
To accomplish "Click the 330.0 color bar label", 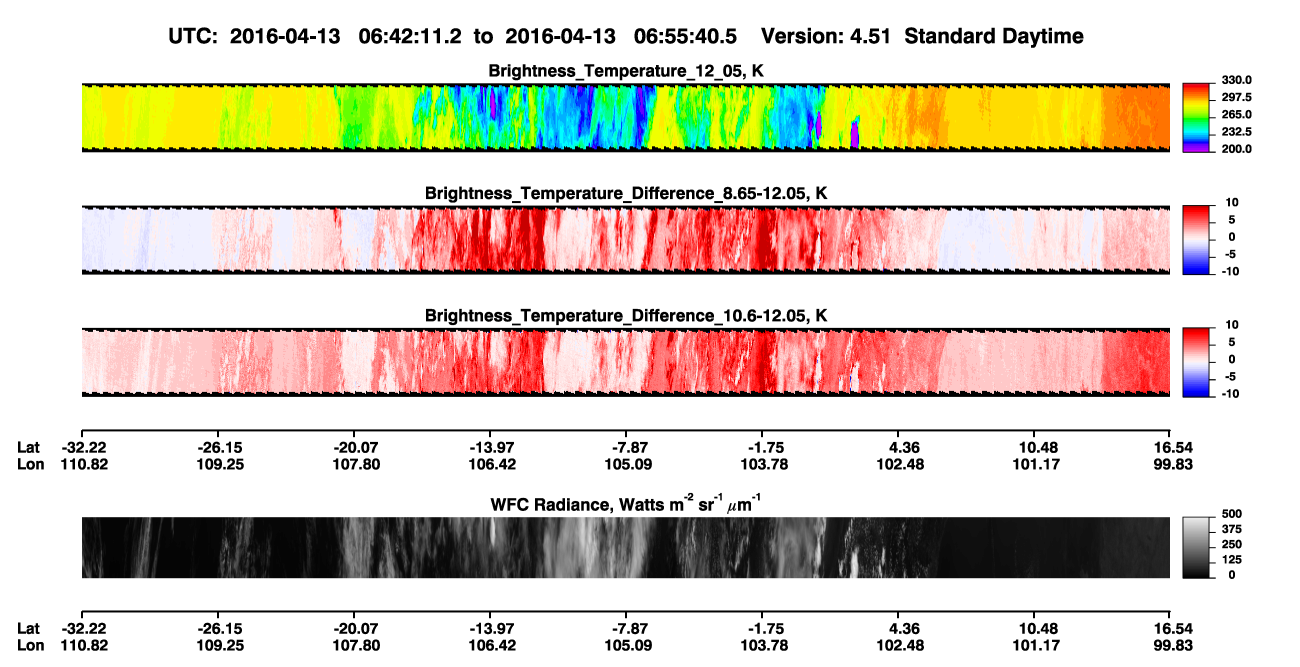I will coord(1236,80).
